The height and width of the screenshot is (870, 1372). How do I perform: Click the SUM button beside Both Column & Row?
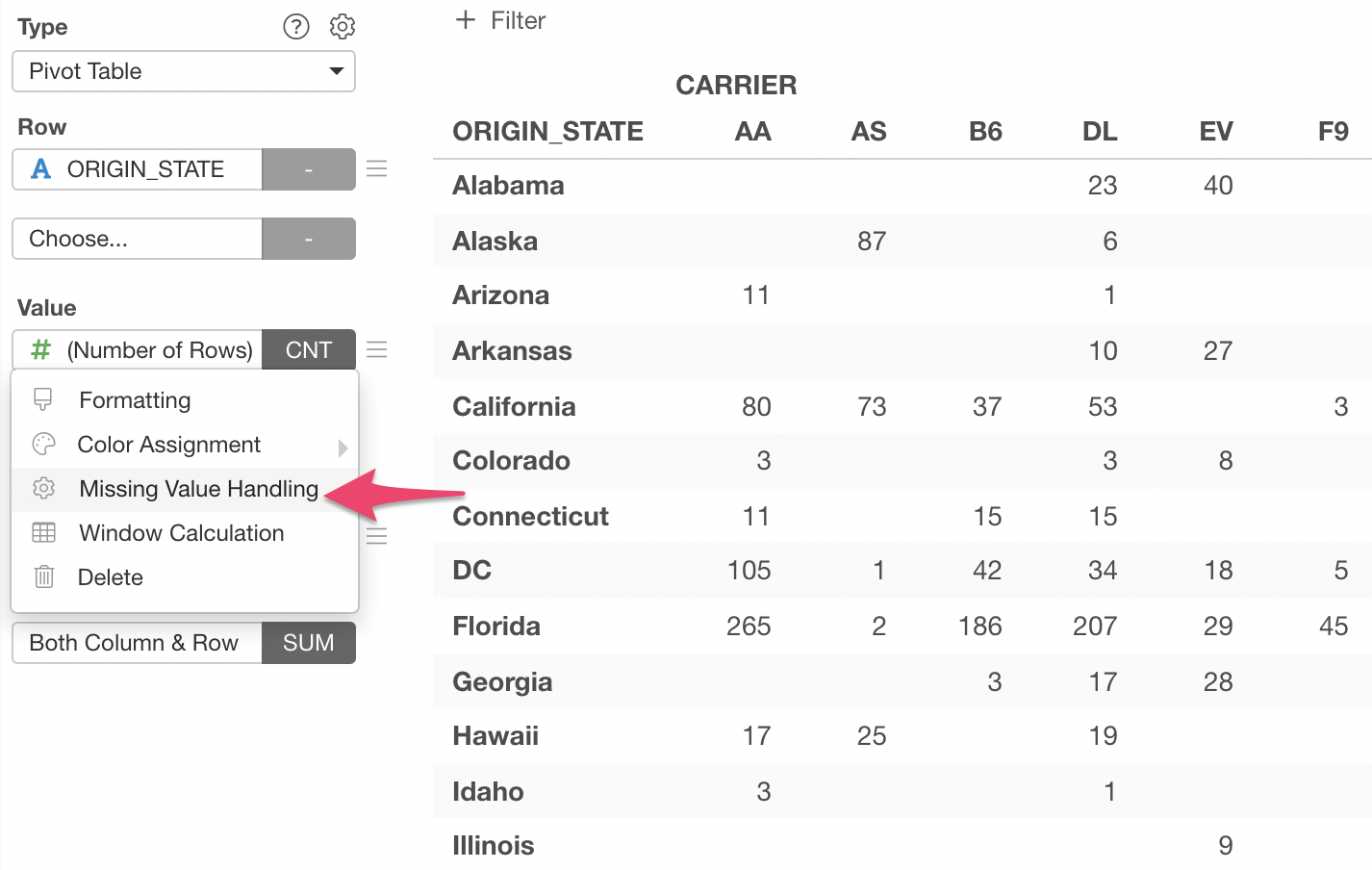(x=309, y=643)
